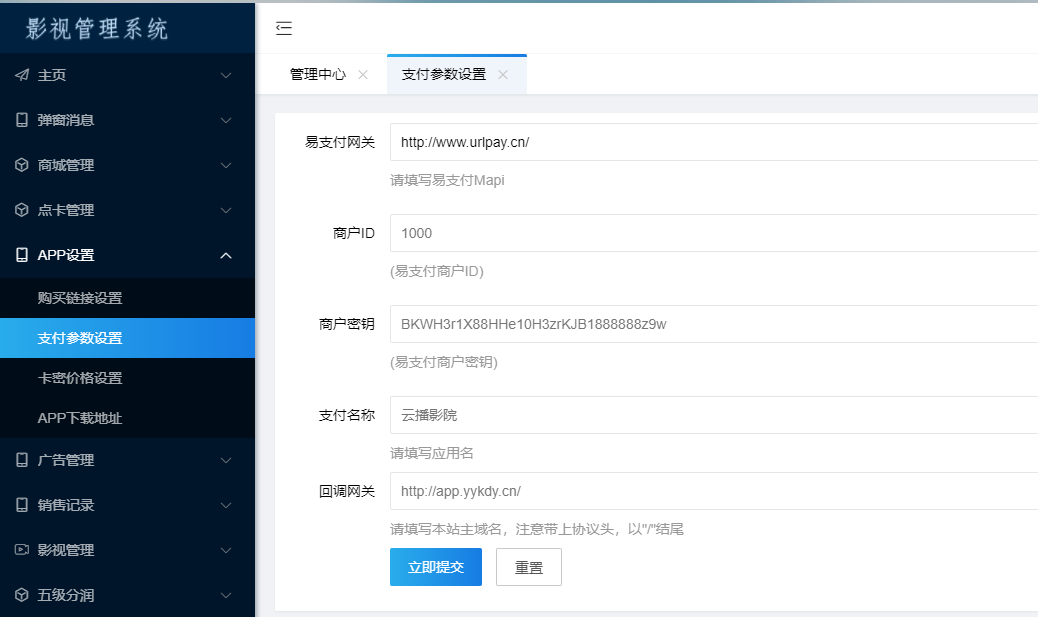The height and width of the screenshot is (617, 1038).
Task: Click the cube icon beside 五级分润
Action: (22, 594)
